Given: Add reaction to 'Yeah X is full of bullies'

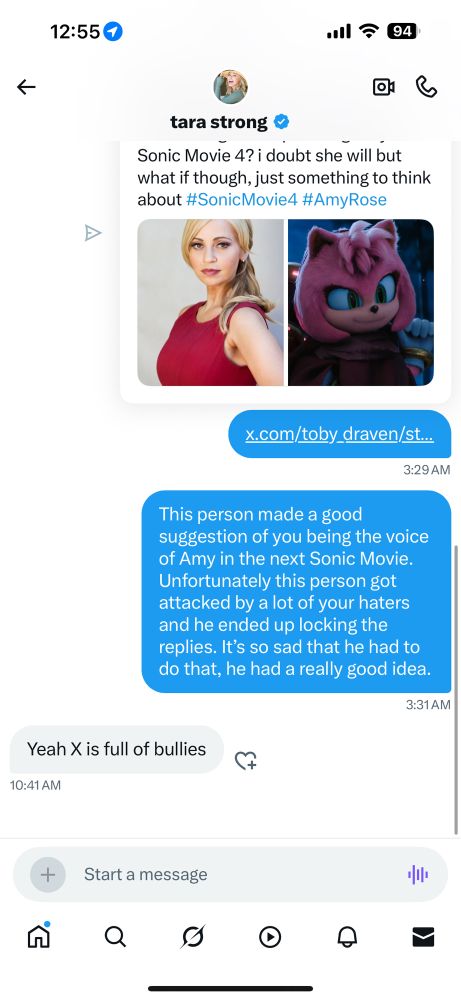Looking at the screenshot, I should (x=245, y=760).
